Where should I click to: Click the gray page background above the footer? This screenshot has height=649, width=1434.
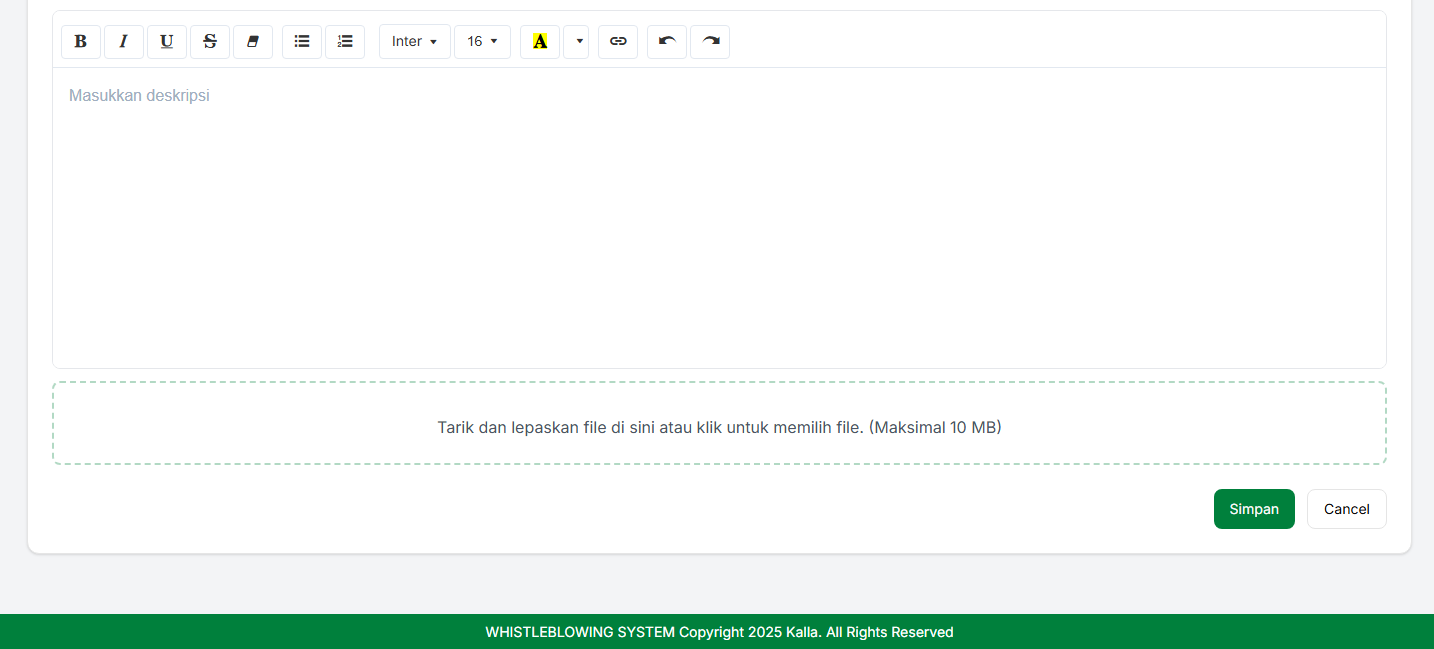(x=719, y=585)
